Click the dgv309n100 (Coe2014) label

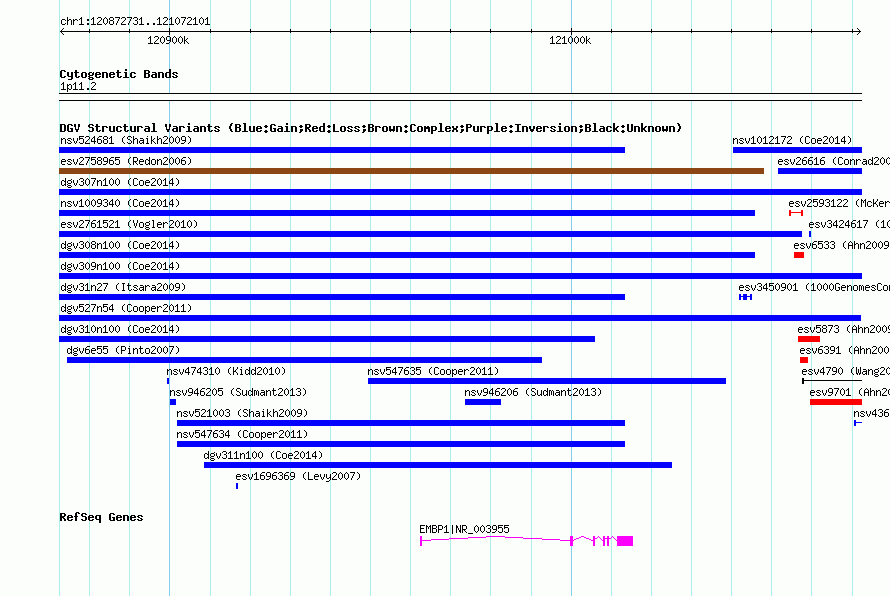(x=120, y=266)
